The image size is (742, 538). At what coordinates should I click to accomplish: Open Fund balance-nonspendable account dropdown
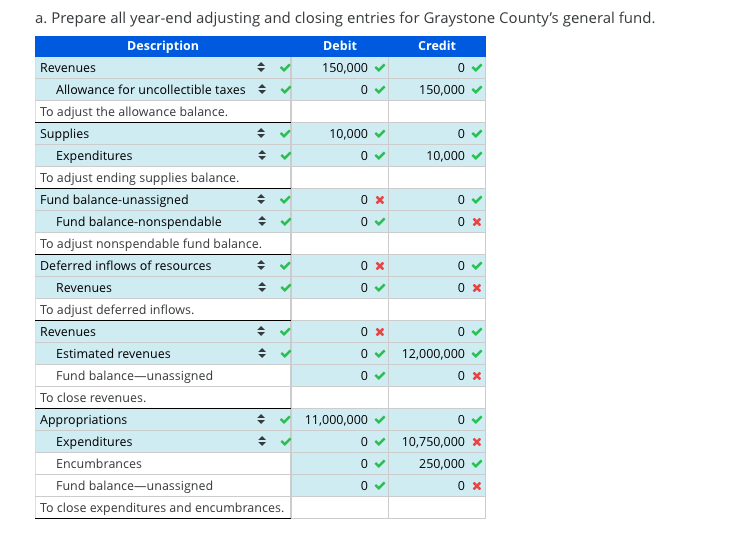(262, 221)
